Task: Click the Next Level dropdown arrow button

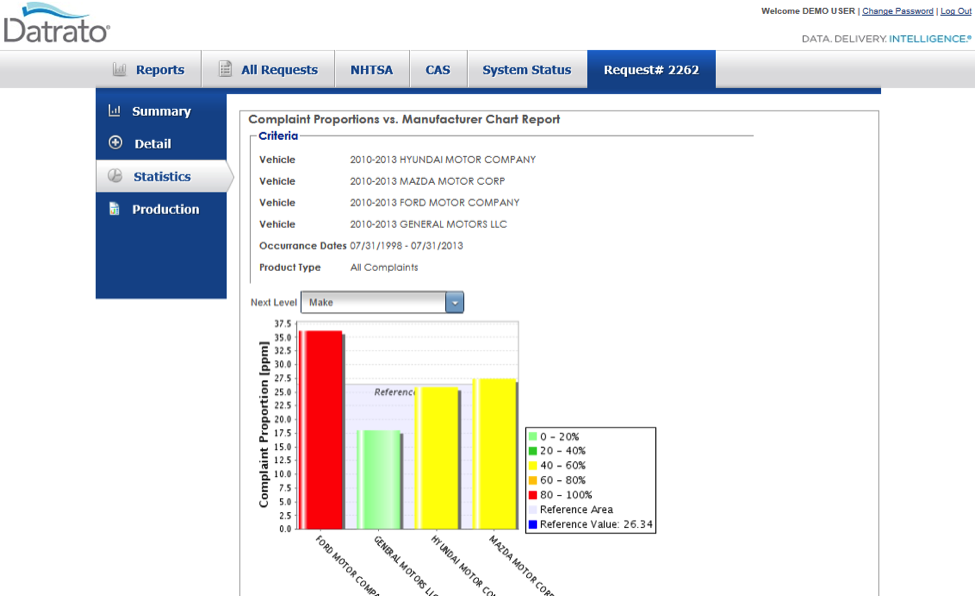Action: (455, 302)
